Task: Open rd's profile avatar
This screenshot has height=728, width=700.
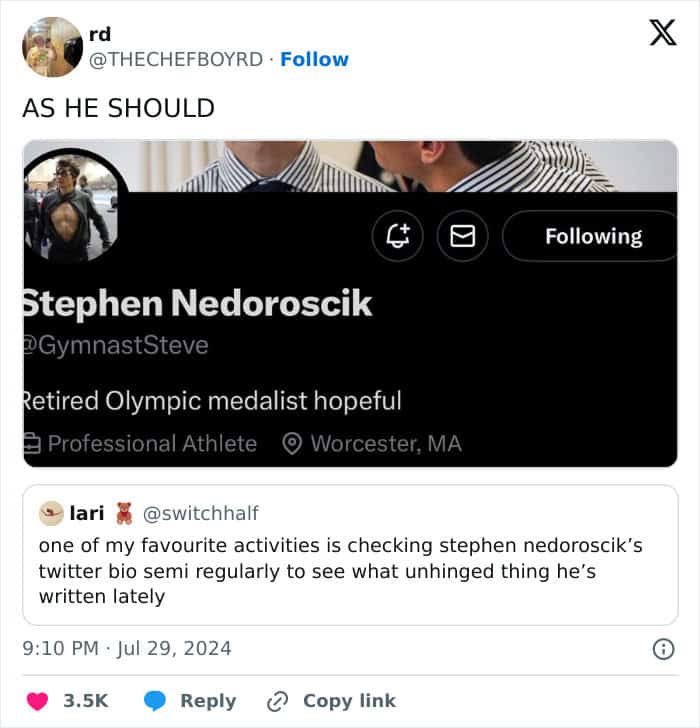Action: tap(51, 47)
